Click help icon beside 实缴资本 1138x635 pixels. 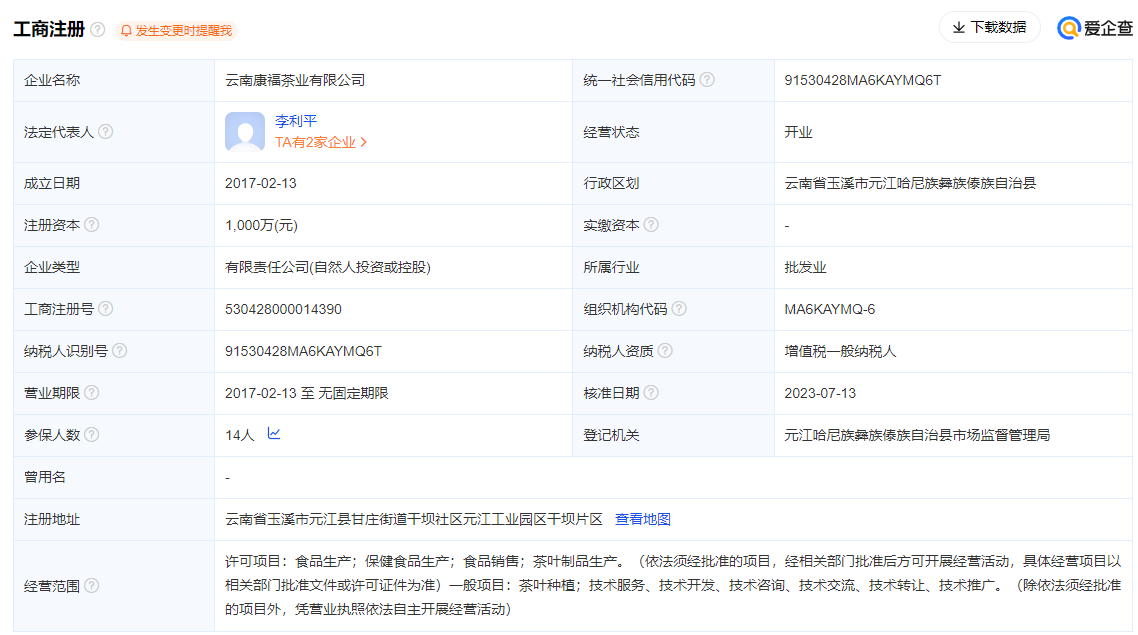651,226
